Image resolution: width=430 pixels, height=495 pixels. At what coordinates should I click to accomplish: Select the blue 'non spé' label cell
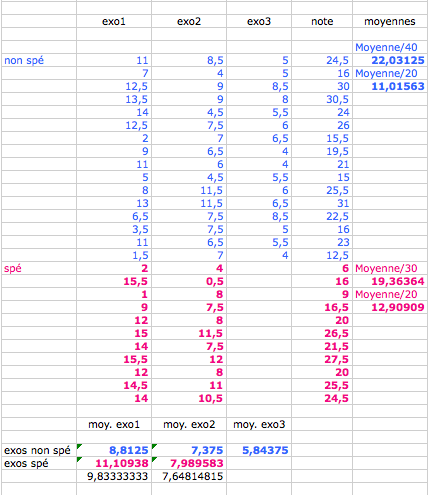[39, 60]
